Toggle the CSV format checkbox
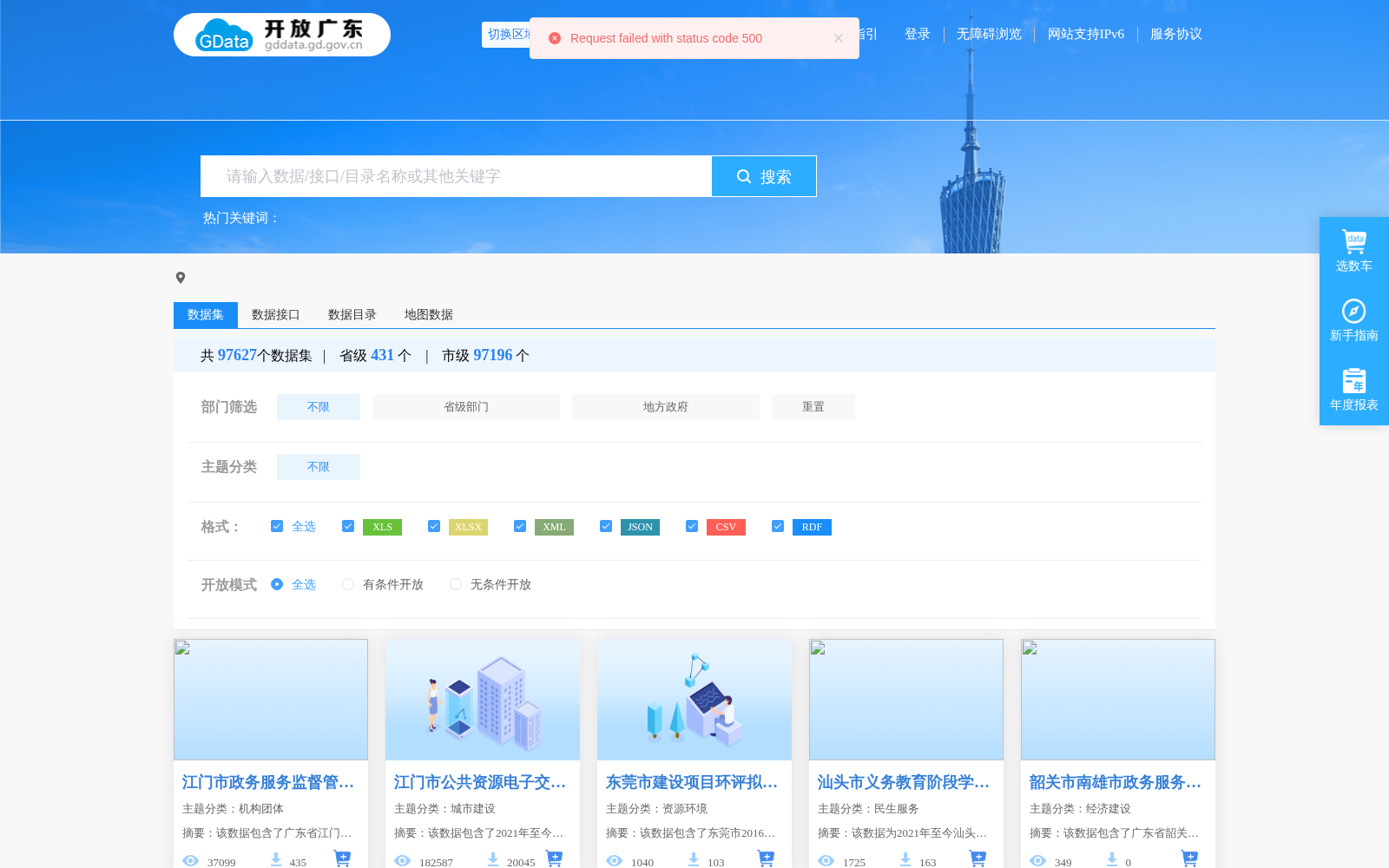Viewport: 1389px width, 868px height. (x=692, y=526)
